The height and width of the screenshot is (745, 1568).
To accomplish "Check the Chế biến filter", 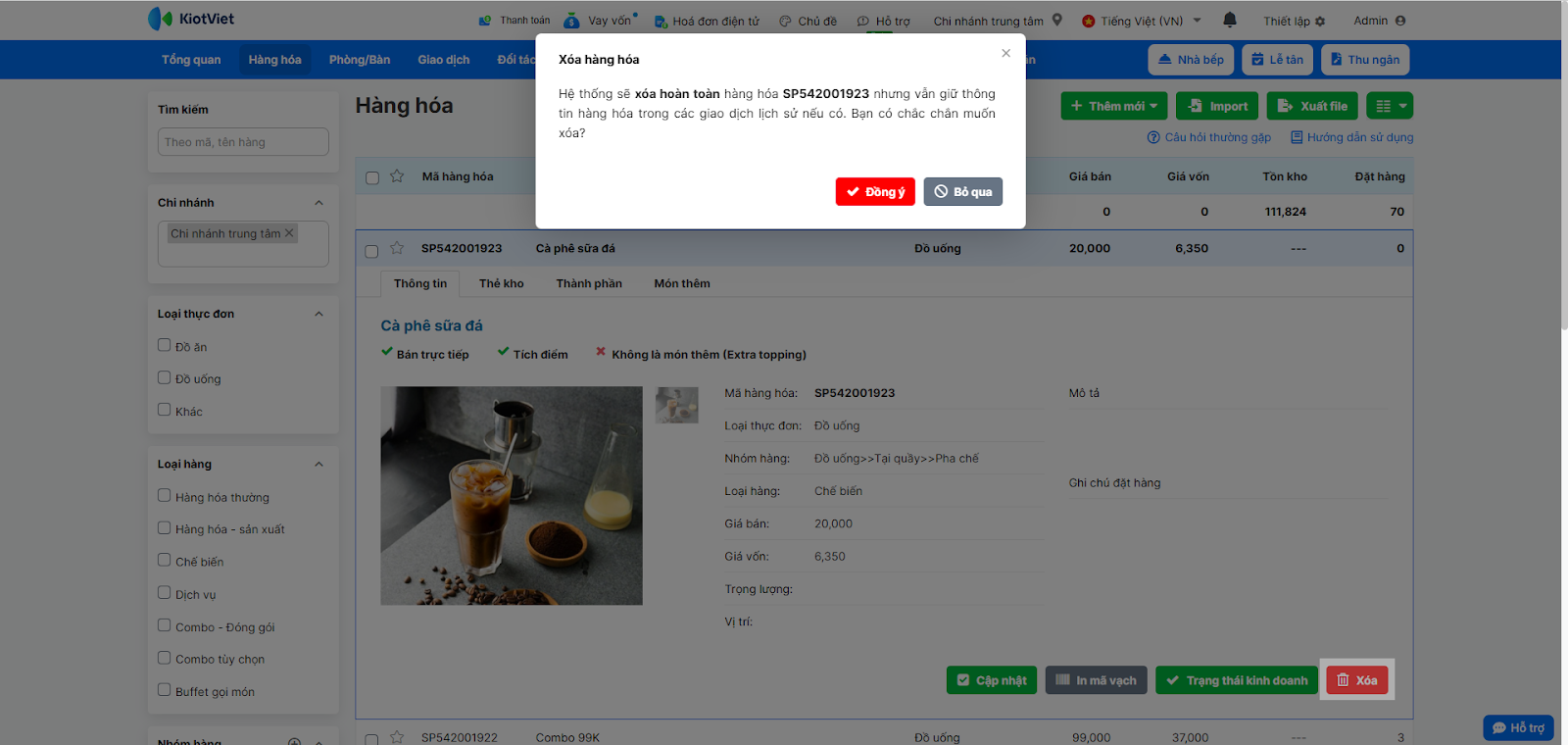I will tap(165, 561).
